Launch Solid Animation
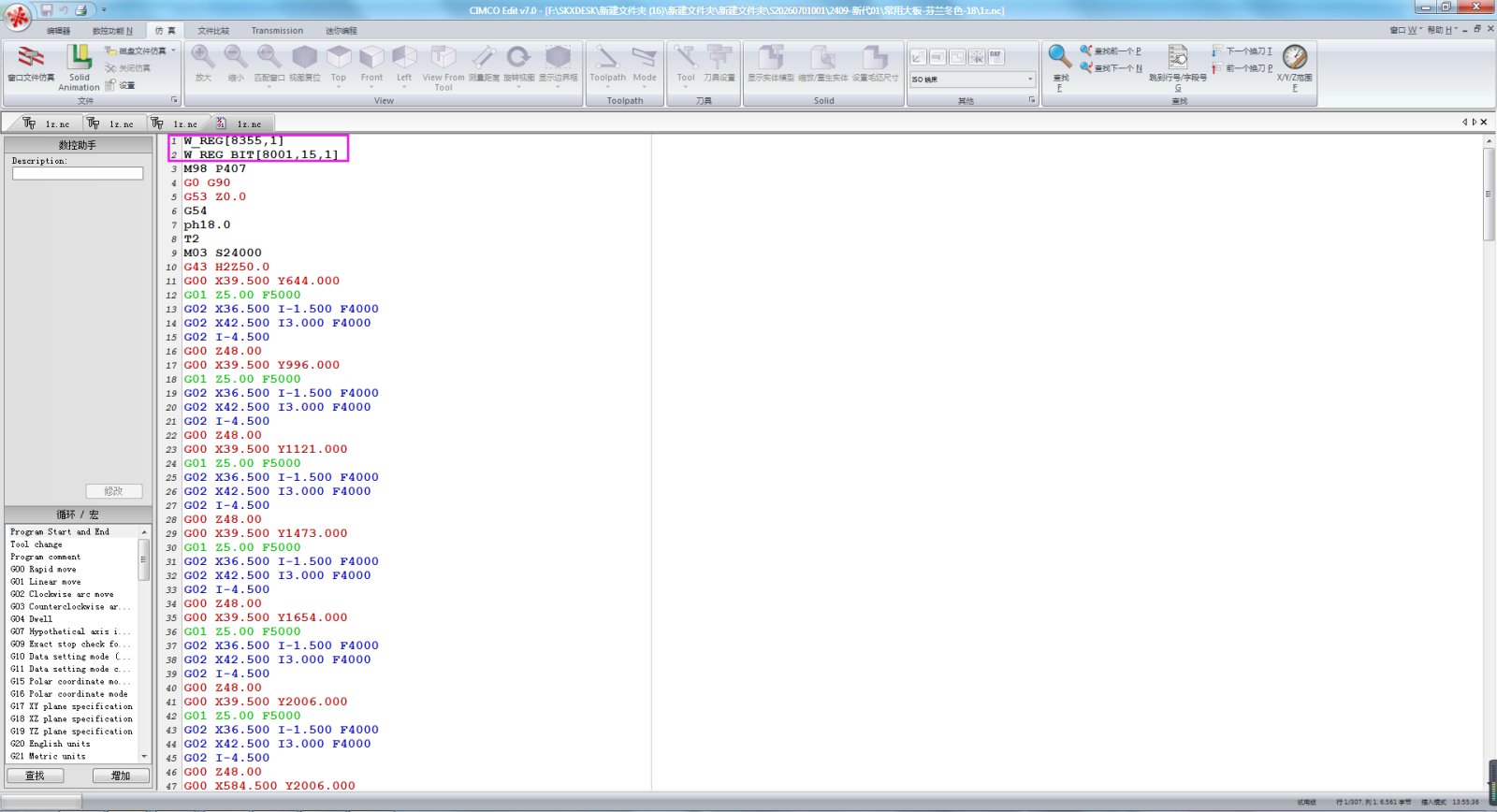 click(x=80, y=67)
